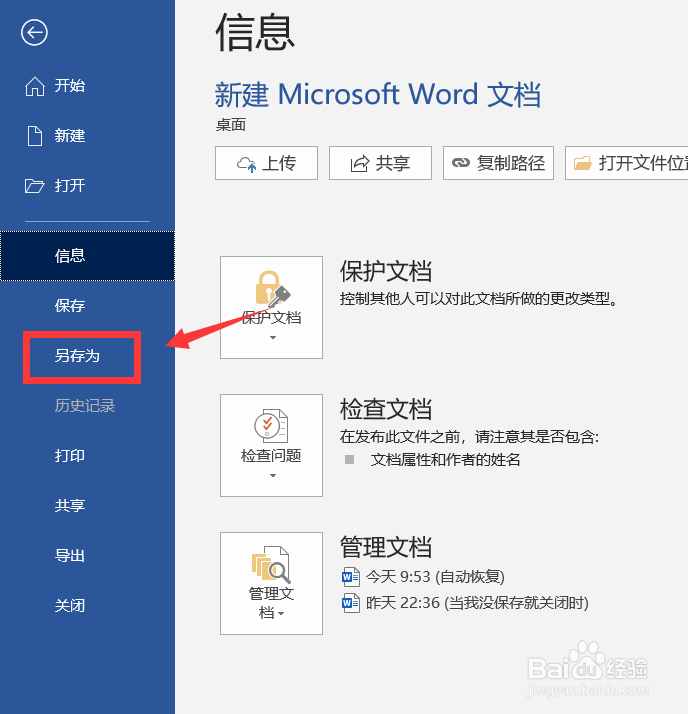Click the folder icon on 打开文件位置
Screen dimensions: 688x714
[x=582, y=163]
